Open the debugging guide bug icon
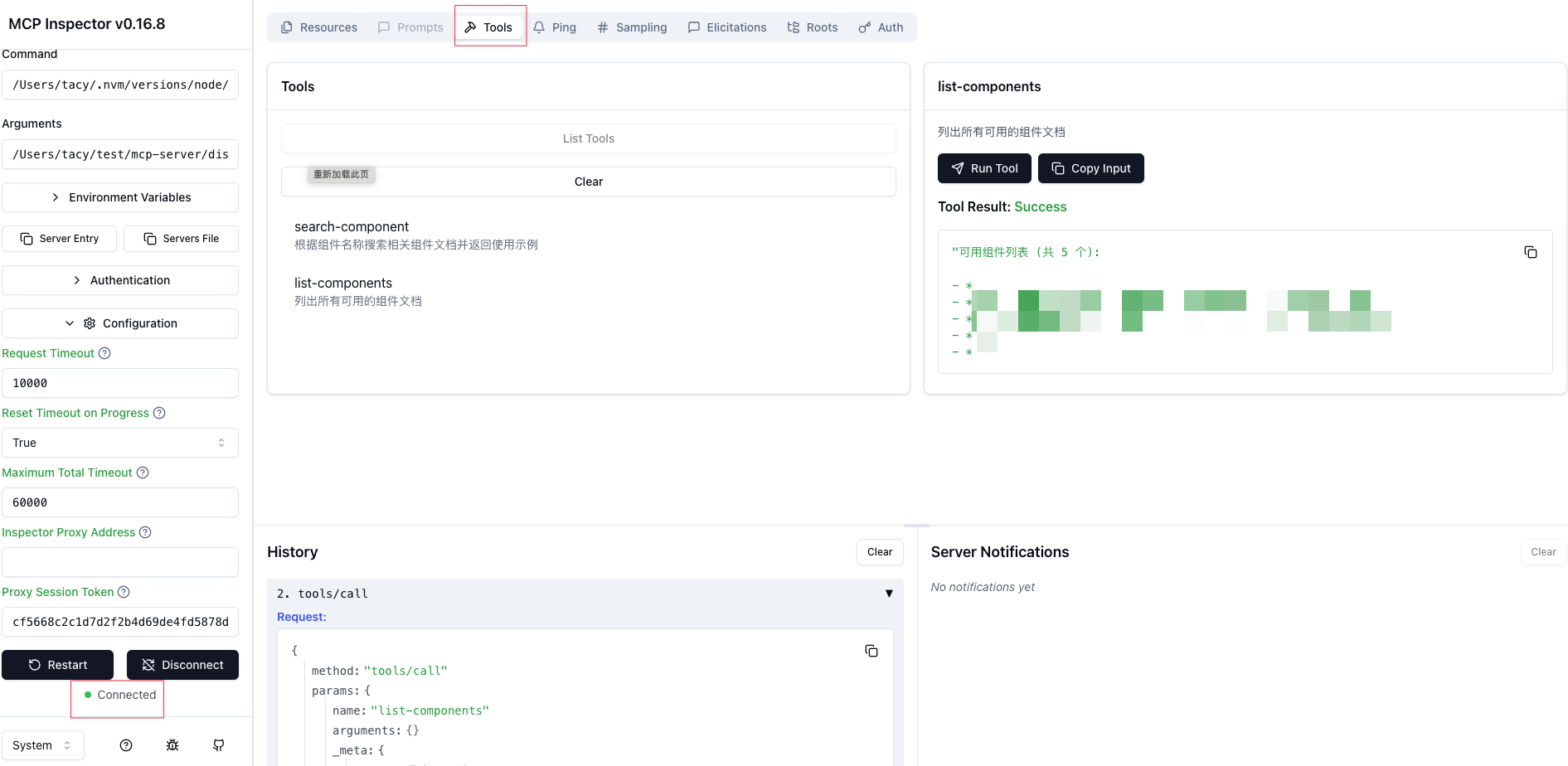The width and height of the screenshot is (1568, 766). [172, 745]
